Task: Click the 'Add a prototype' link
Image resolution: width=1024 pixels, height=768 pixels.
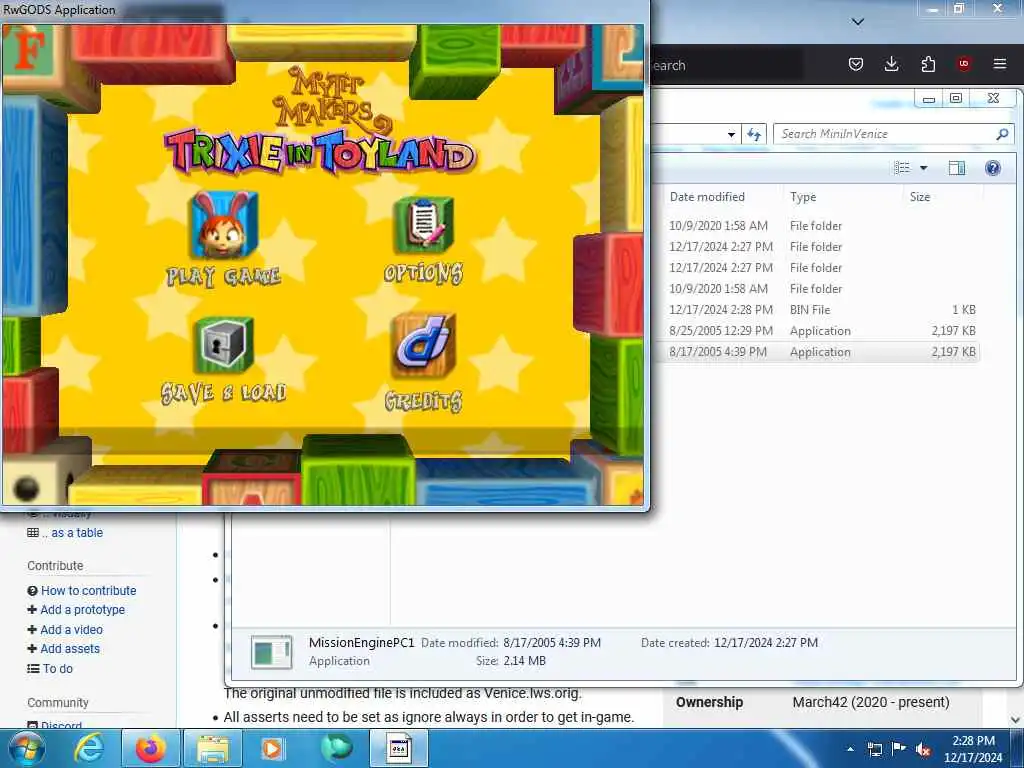Action: [x=82, y=609]
